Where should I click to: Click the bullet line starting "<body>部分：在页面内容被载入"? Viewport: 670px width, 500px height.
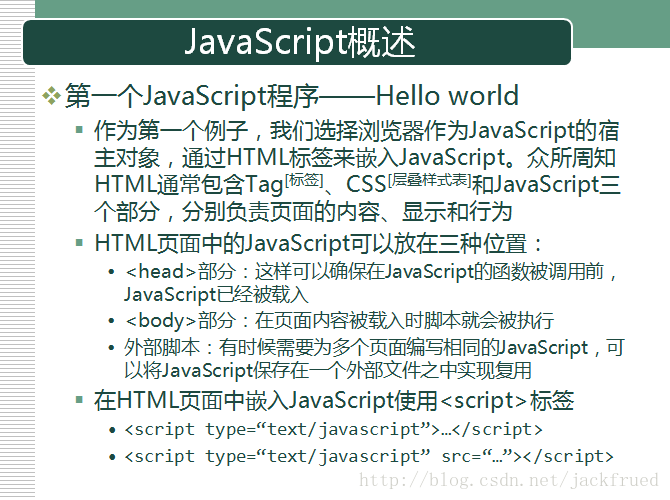[340, 321]
